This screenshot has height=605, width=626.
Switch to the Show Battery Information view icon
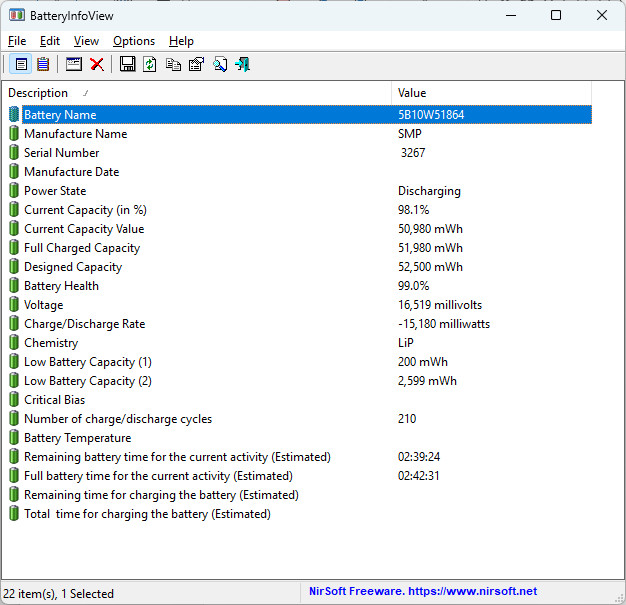pyautogui.click(x=21, y=64)
